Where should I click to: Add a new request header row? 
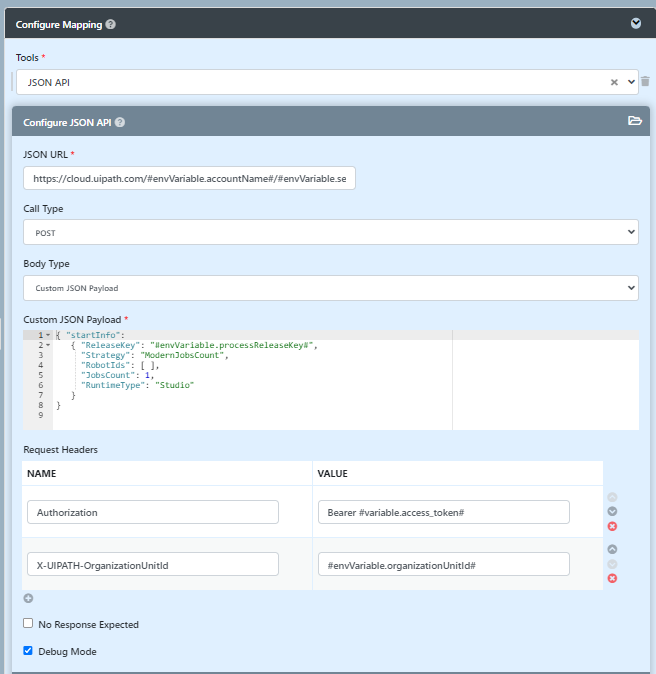pos(28,599)
